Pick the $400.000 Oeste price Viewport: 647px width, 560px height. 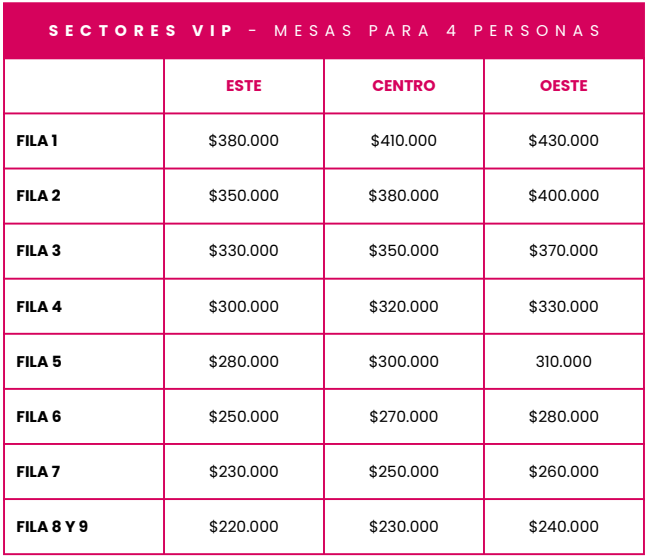(563, 196)
